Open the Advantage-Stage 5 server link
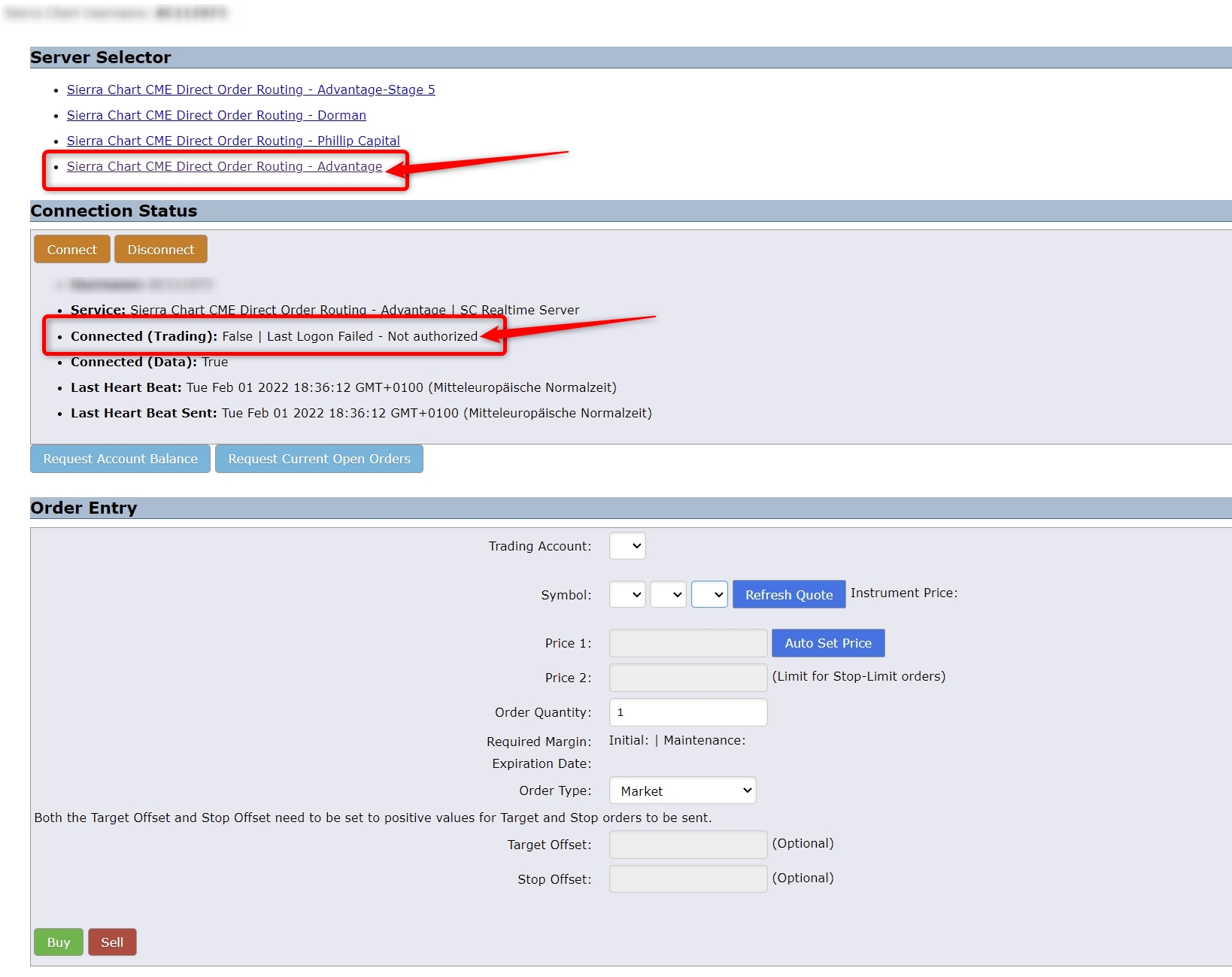1232x977 pixels. [250, 90]
